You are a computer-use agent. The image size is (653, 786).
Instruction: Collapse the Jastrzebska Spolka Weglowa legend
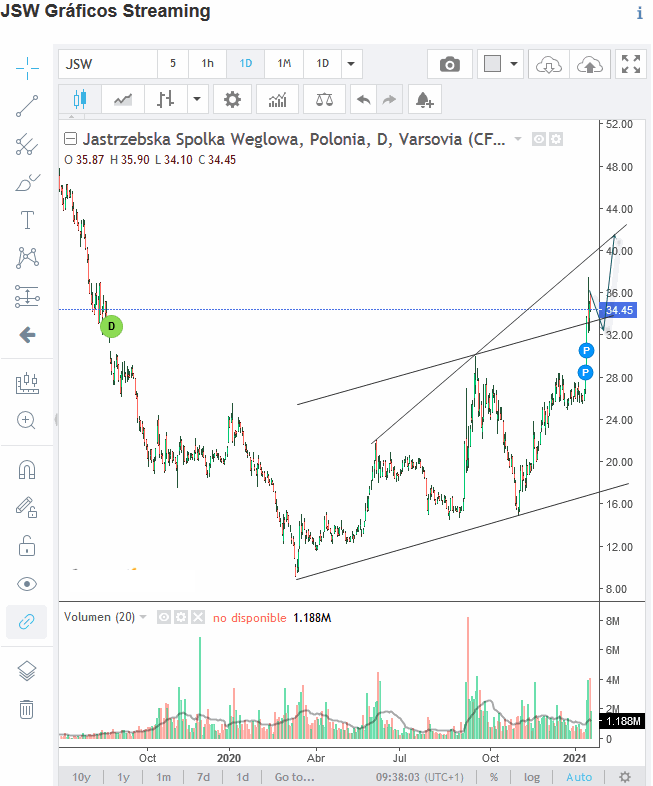pyautogui.click(x=71, y=139)
